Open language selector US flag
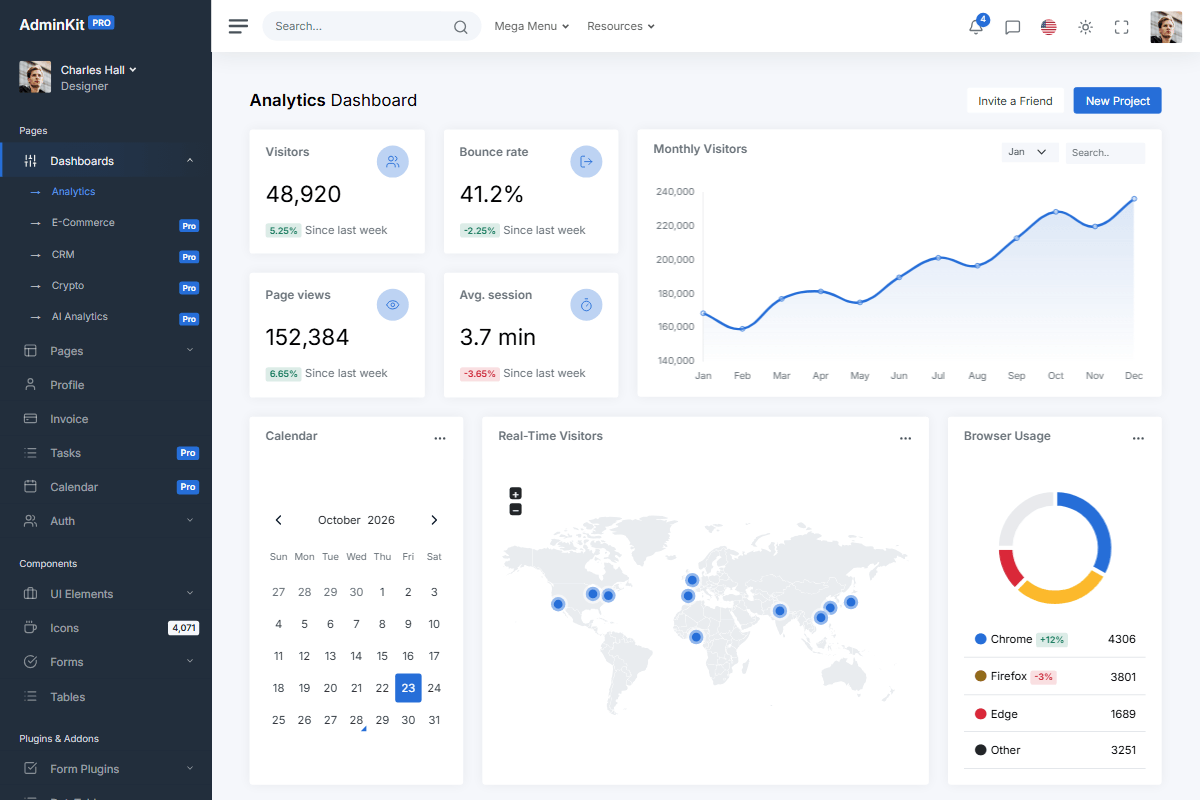Viewport: 1200px width, 800px height. click(x=1048, y=27)
